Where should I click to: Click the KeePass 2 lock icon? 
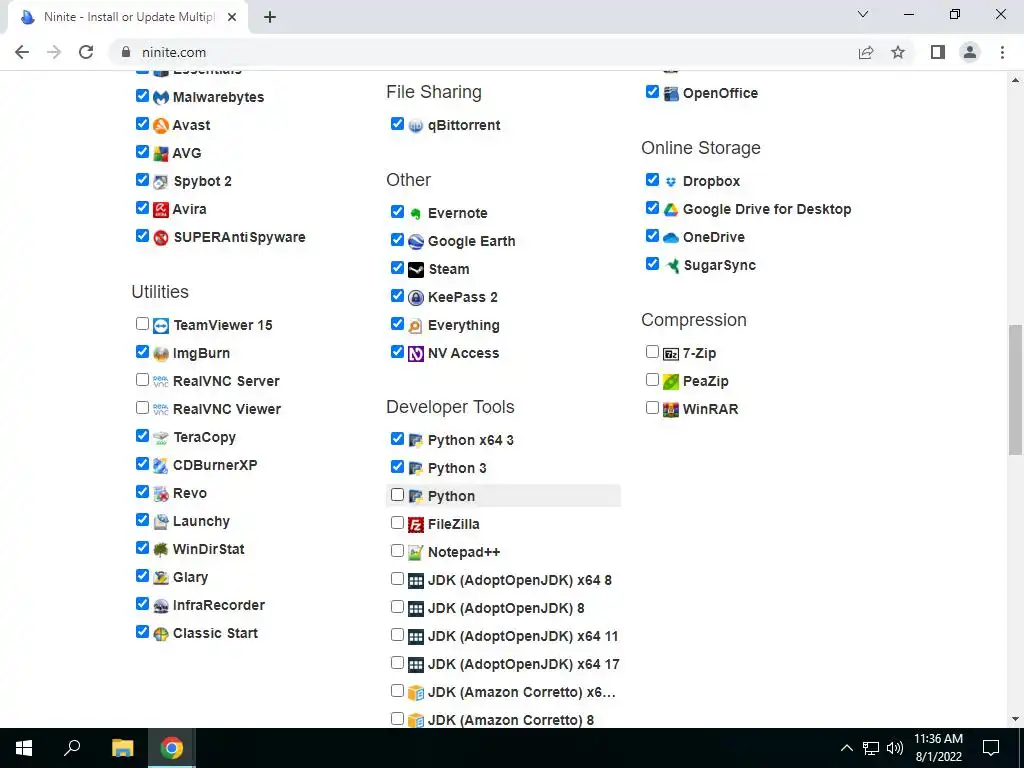(416, 298)
